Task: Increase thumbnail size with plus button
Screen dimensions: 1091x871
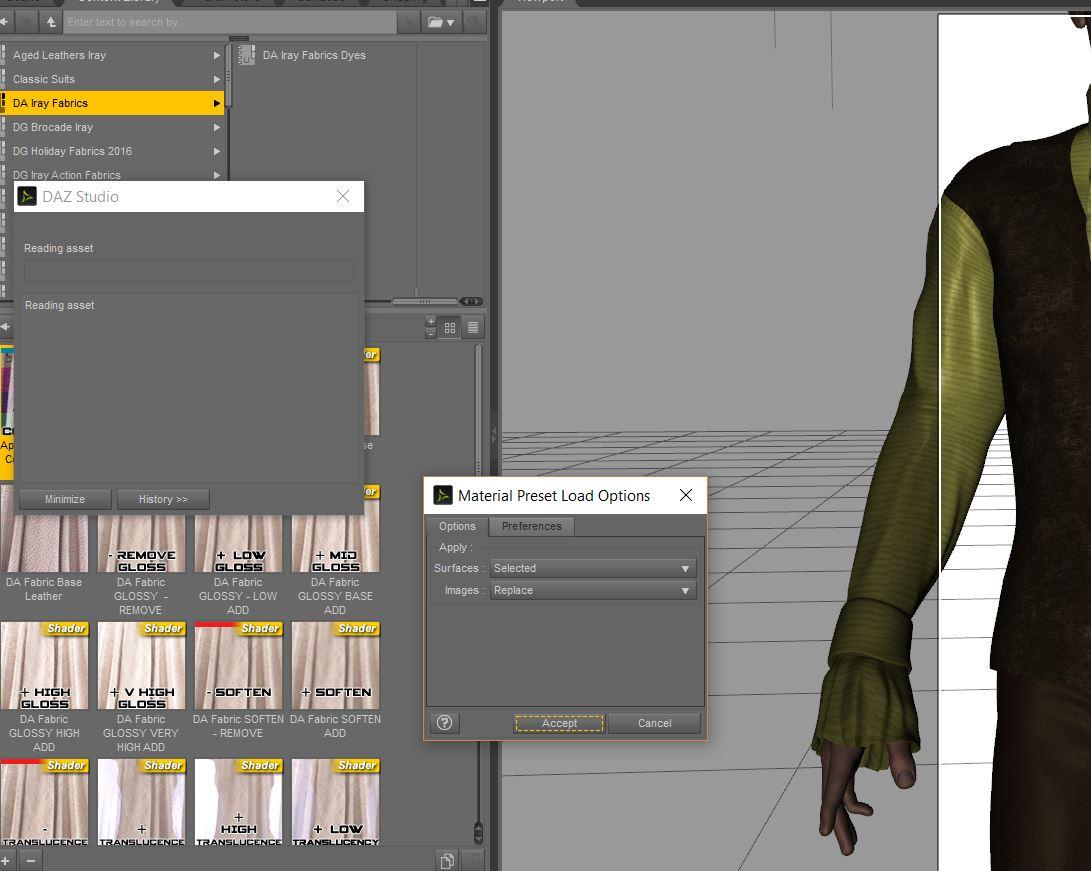Action: tap(431, 322)
